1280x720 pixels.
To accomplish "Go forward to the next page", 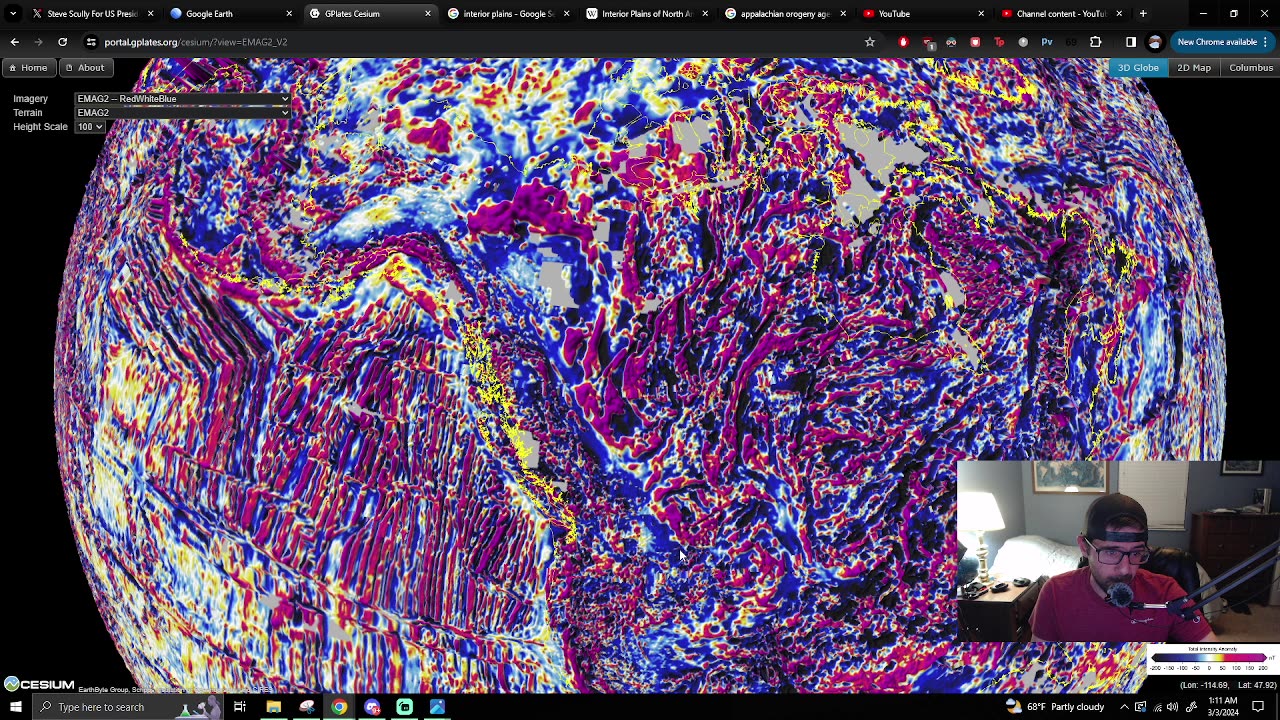I will 38,42.
